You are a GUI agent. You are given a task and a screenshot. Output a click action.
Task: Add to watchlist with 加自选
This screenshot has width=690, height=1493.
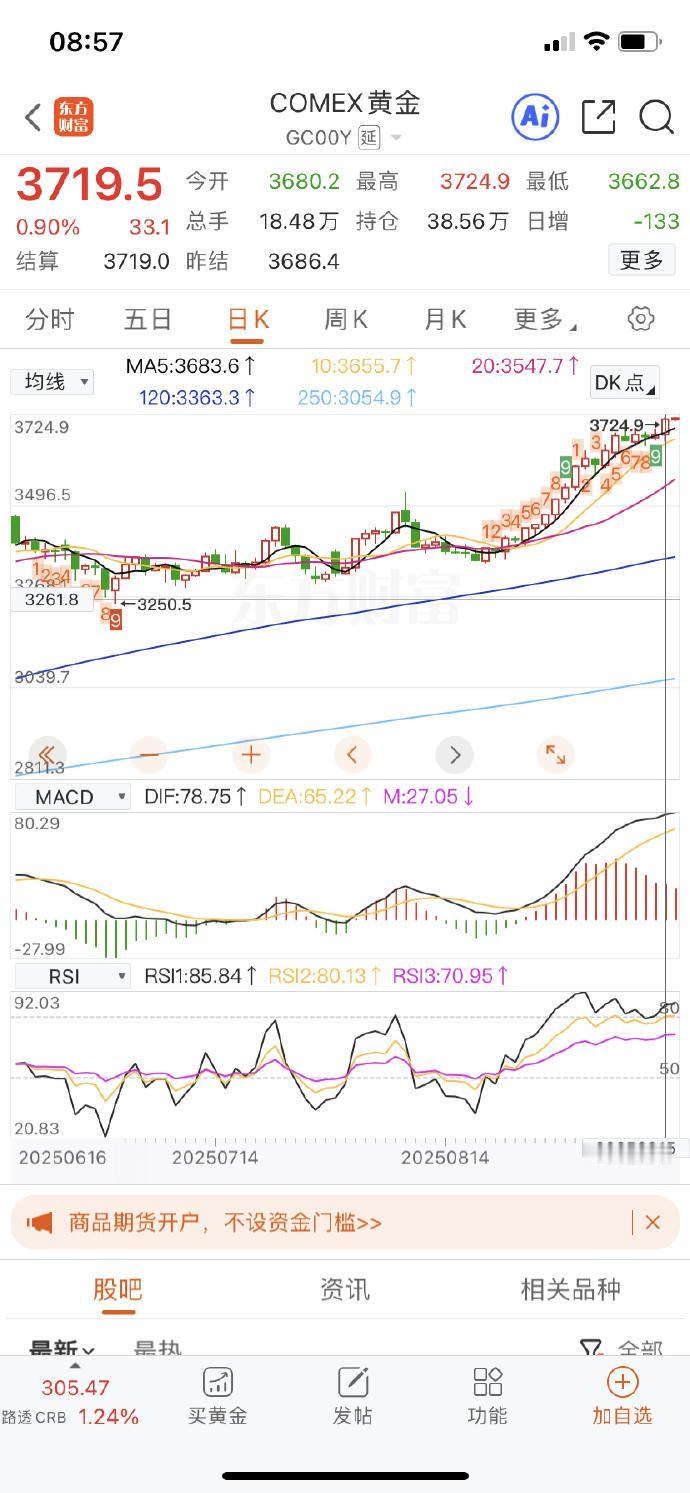(622, 1396)
